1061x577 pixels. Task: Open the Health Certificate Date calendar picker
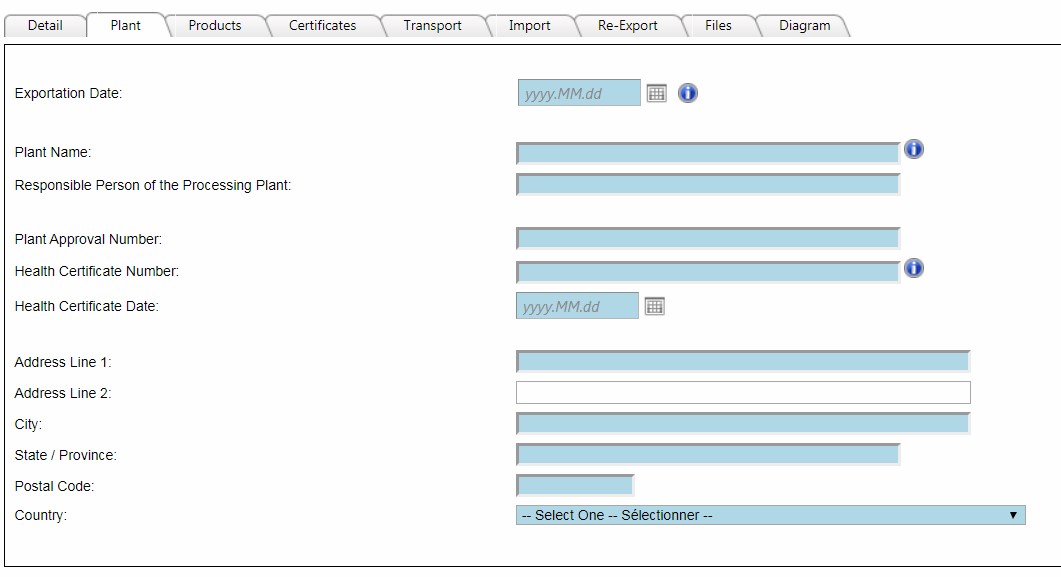tap(654, 306)
